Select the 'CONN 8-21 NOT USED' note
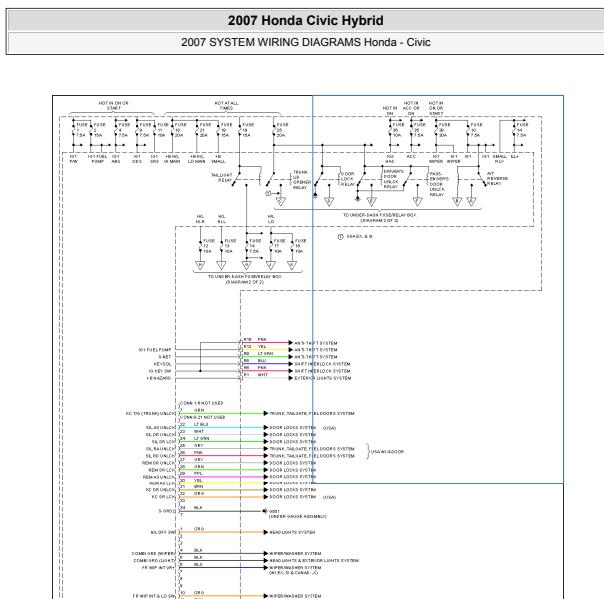Image resolution: width=604 pixels, height=599 pixels. tap(203, 417)
